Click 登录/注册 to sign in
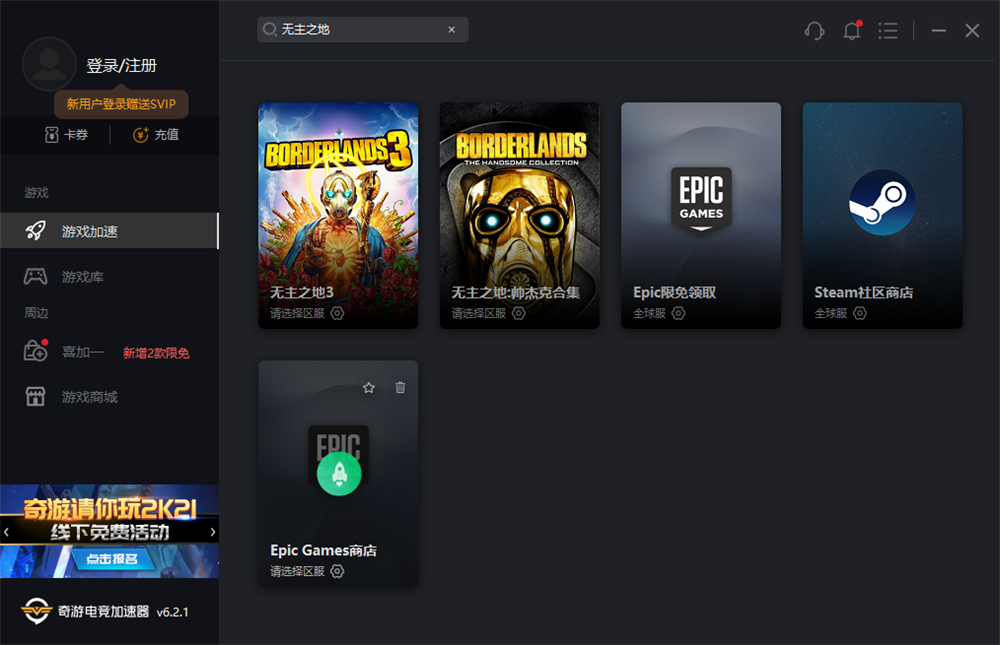 click(x=121, y=66)
